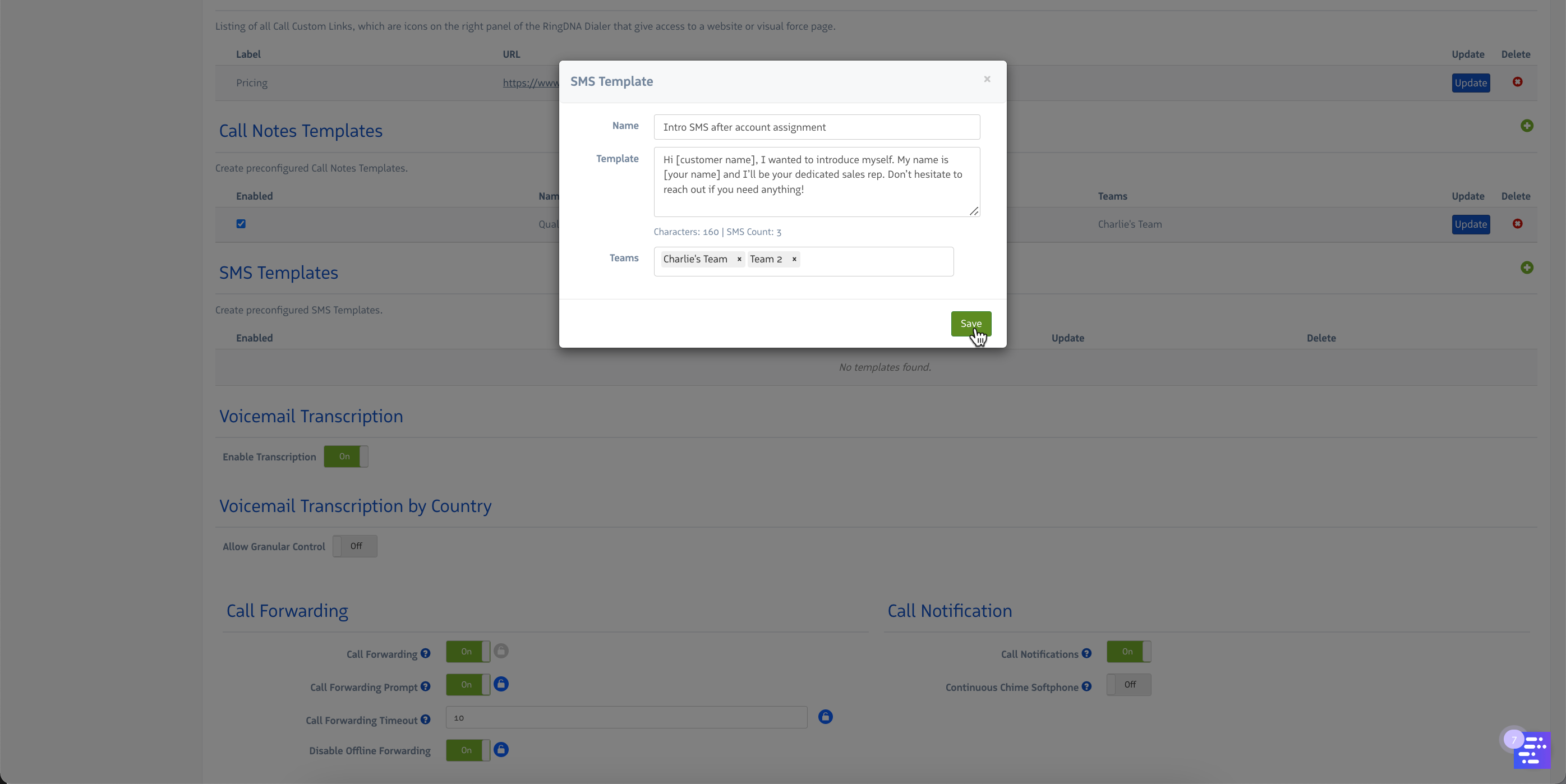Uncheck the Enabled checkbox for call notes template
Screen dimensions: 1566x784
(241, 224)
